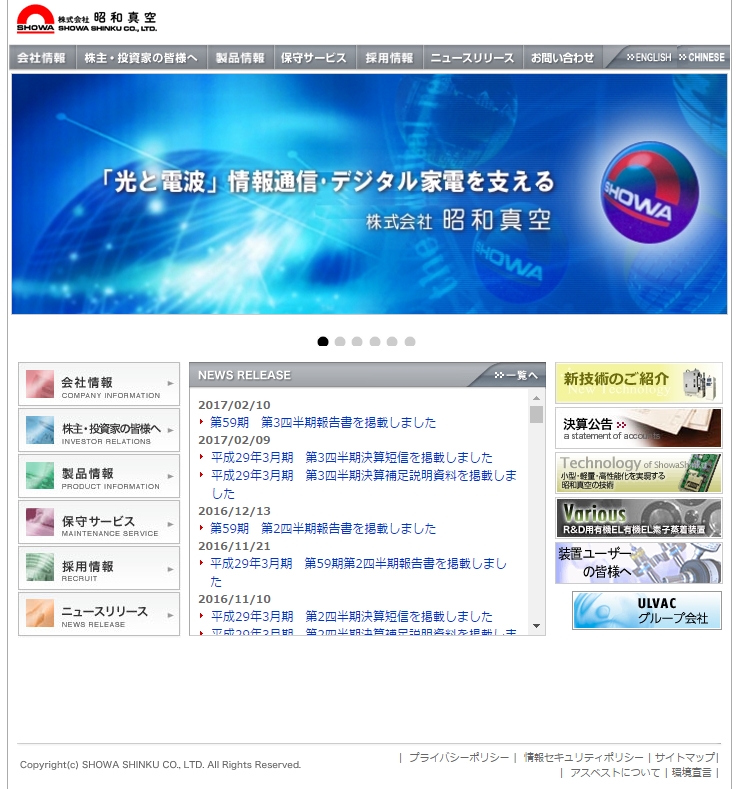Click the hero banner slideshow image
Screen dimensions: 739x789
(x=369, y=194)
